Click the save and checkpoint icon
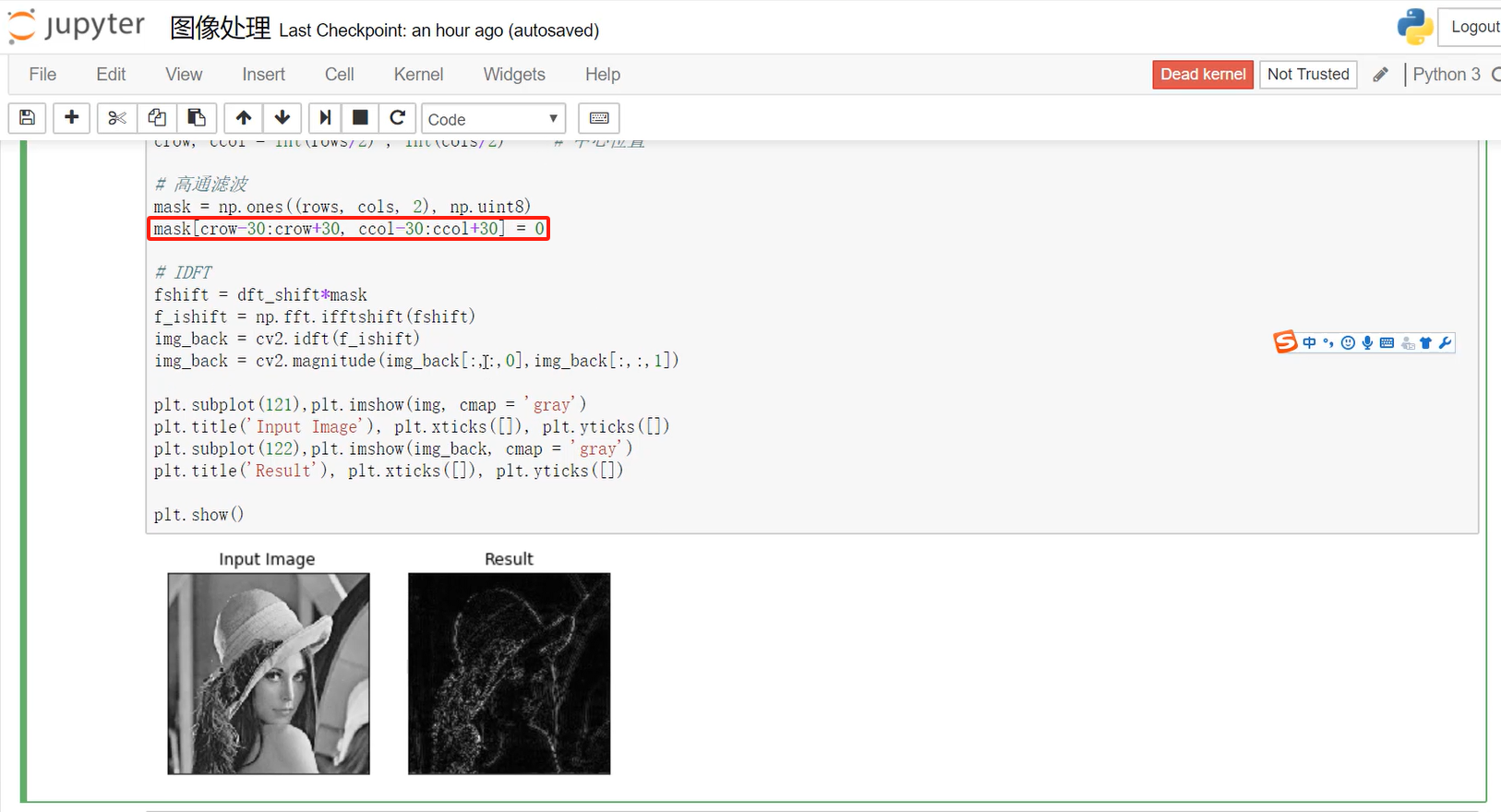 pyautogui.click(x=27, y=118)
